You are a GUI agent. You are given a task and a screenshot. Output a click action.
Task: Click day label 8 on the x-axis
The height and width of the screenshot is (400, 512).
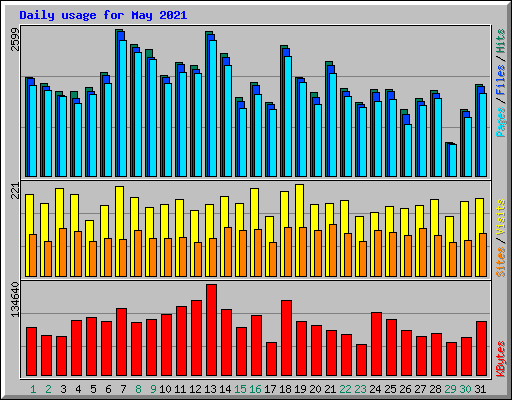[138, 389]
